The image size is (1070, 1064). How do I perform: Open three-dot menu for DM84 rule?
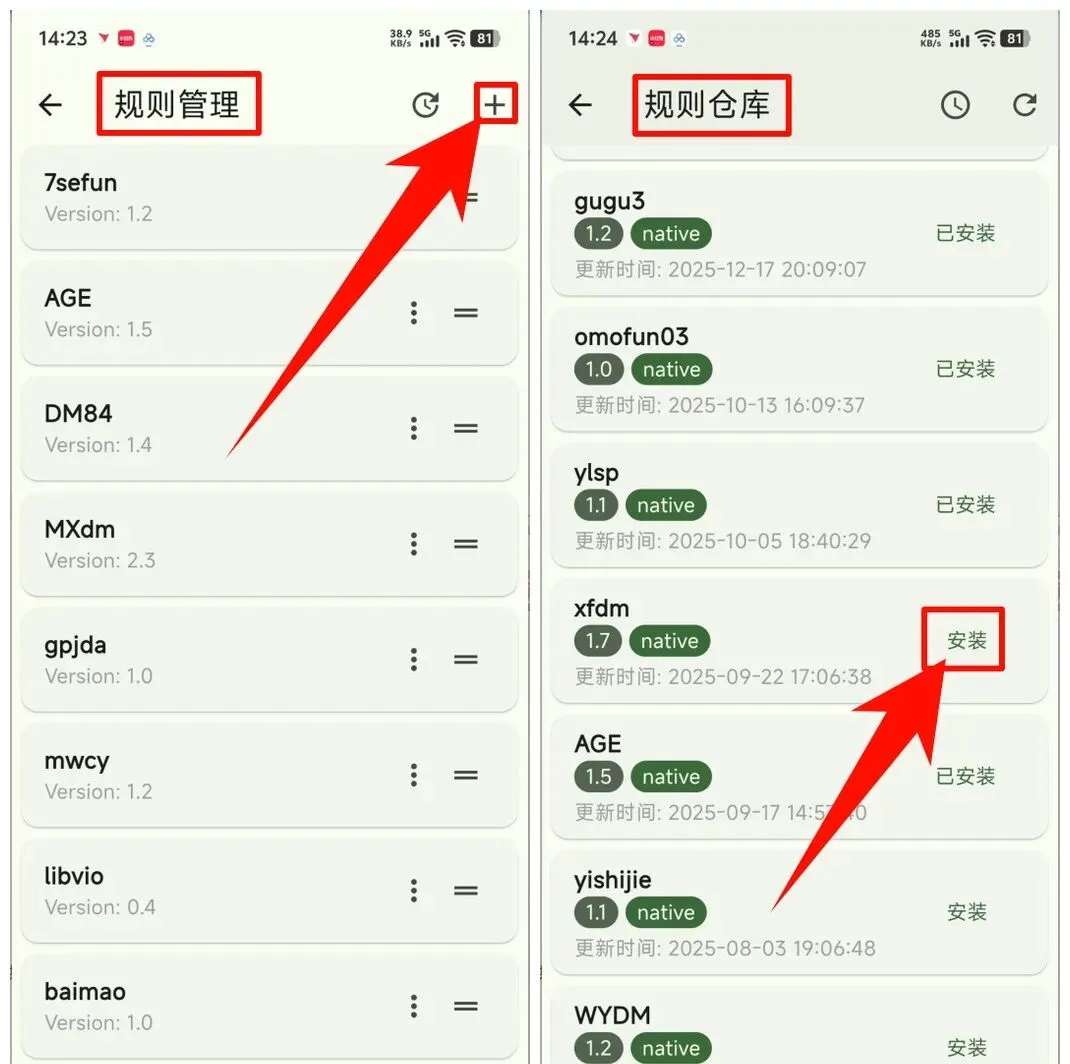point(414,429)
